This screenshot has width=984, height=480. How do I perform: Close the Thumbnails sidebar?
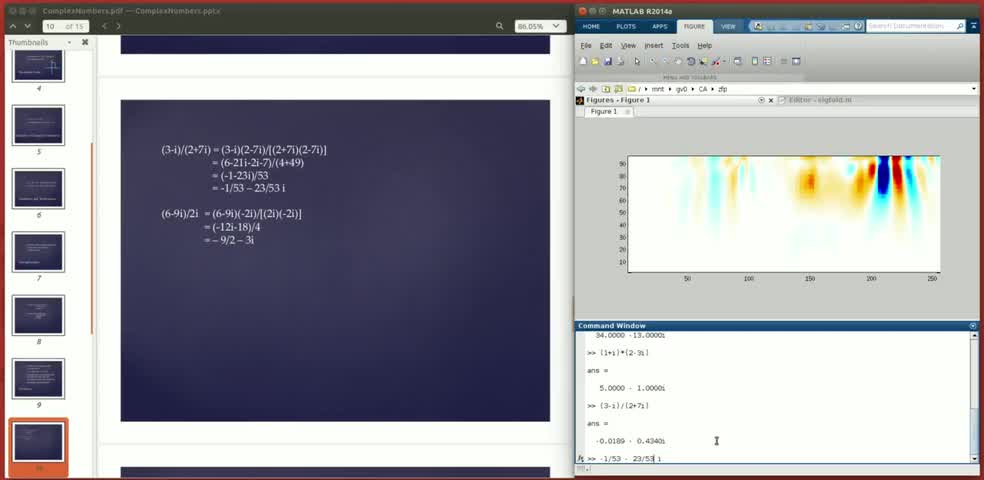(85, 43)
